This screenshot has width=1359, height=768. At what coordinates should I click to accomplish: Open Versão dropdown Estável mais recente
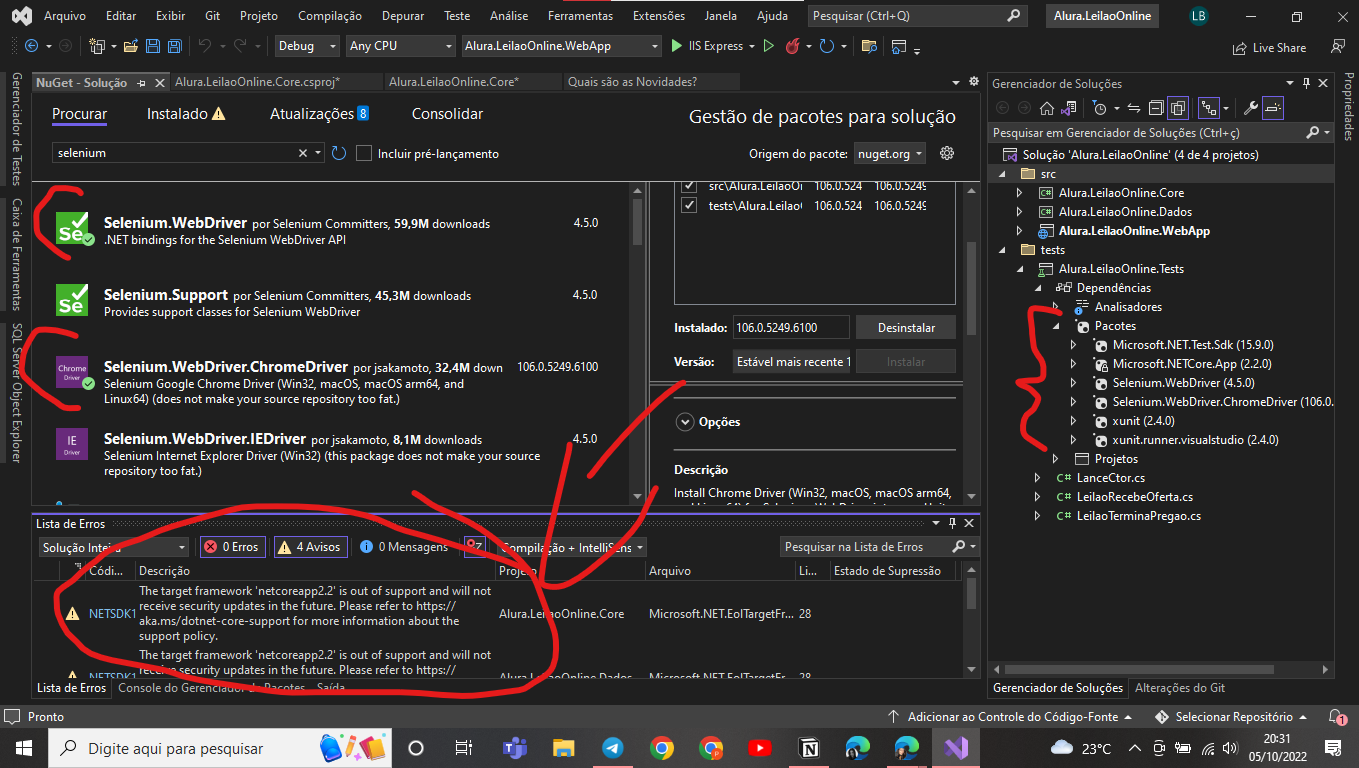coord(792,361)
